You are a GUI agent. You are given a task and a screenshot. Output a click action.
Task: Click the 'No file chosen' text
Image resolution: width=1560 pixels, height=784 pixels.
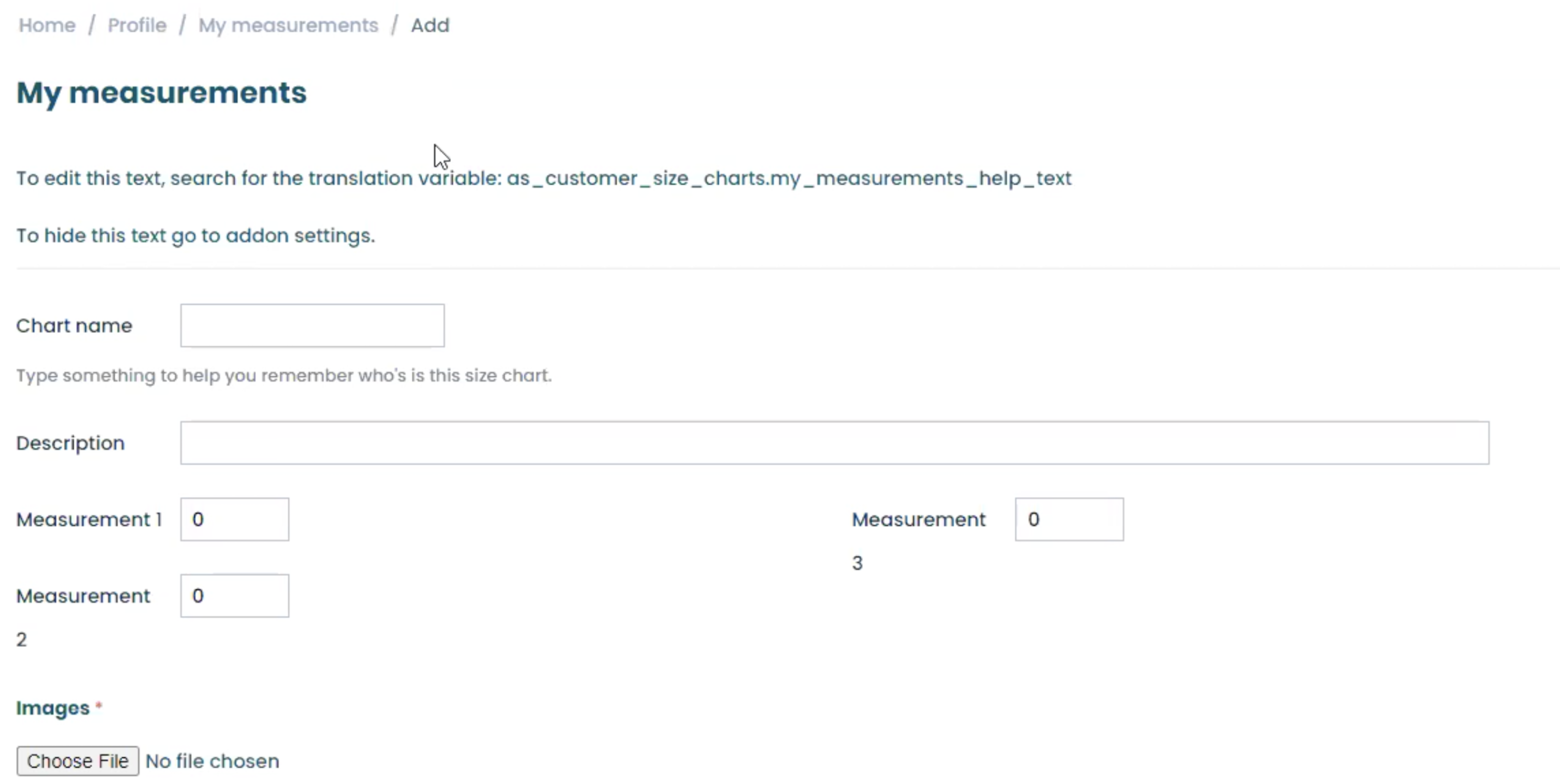point(212,761)
